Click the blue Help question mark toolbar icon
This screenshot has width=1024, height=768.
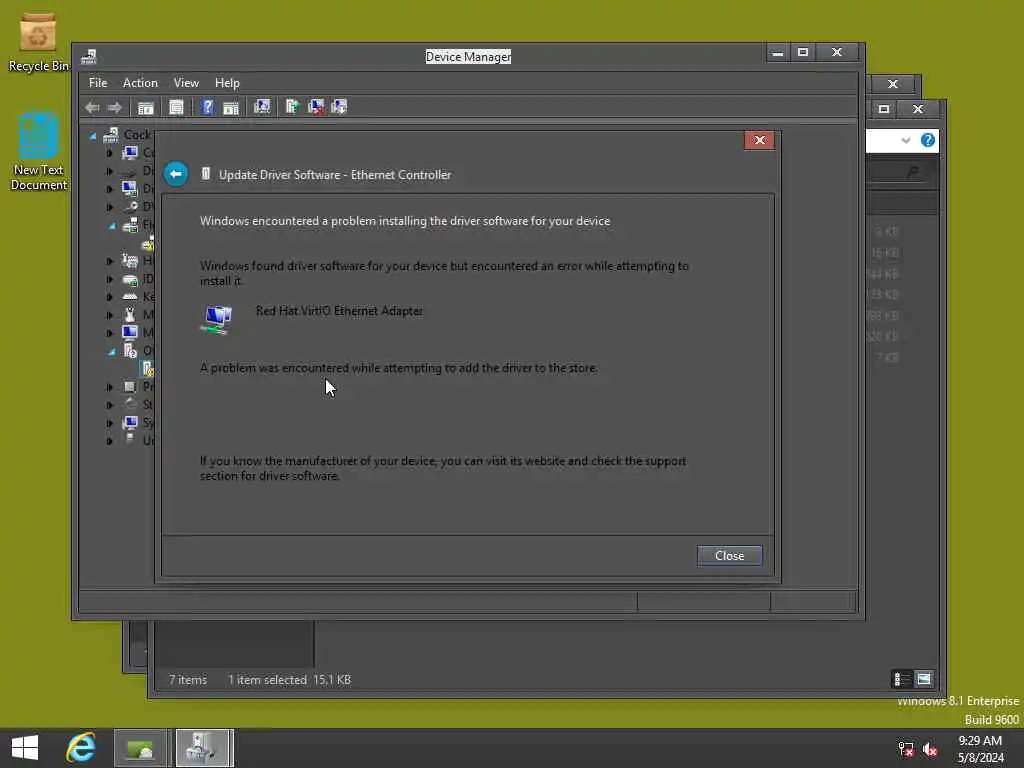[x=207, y=107]
